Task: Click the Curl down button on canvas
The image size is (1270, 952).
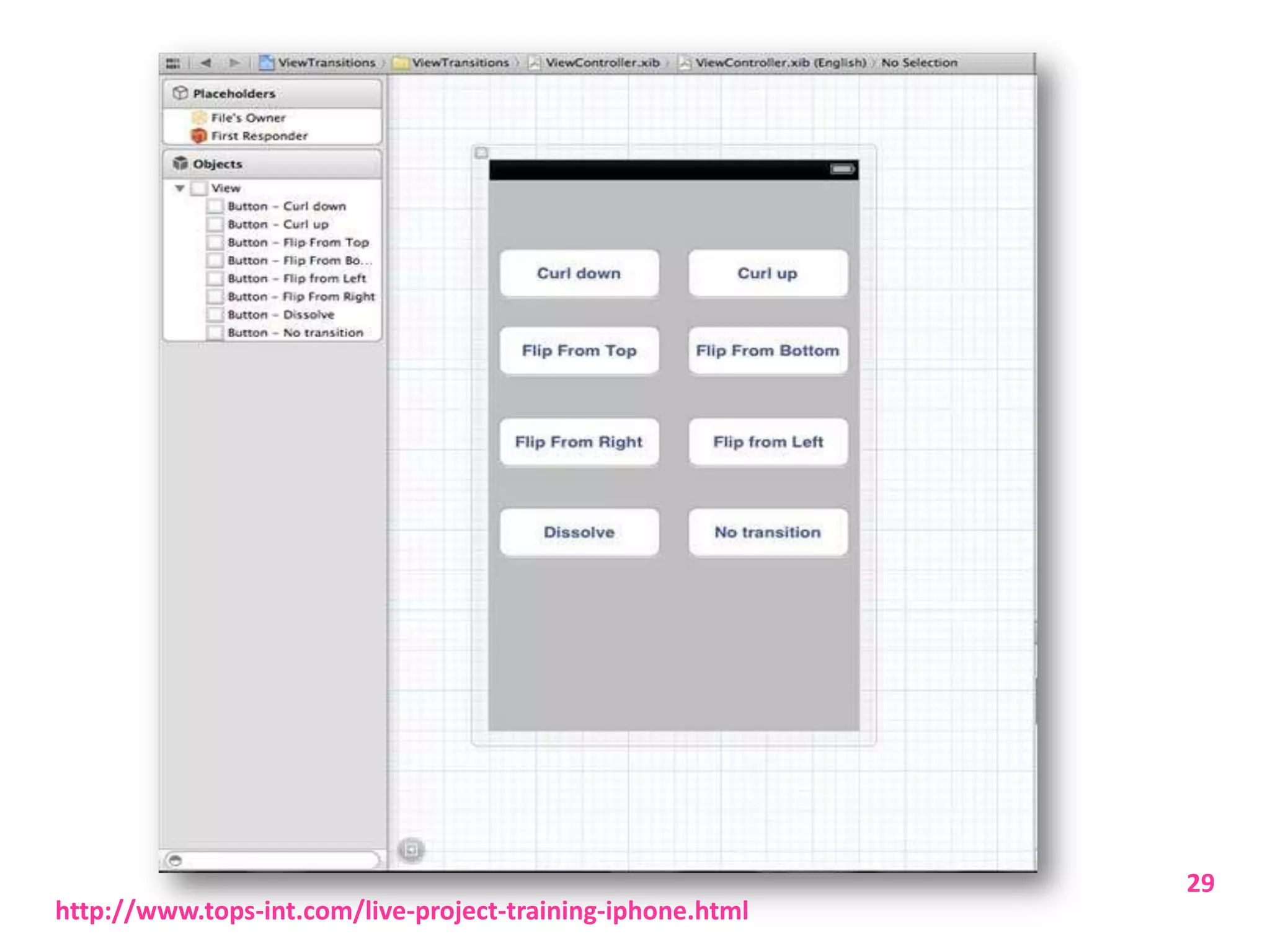Action: click(x=579, y=273)
